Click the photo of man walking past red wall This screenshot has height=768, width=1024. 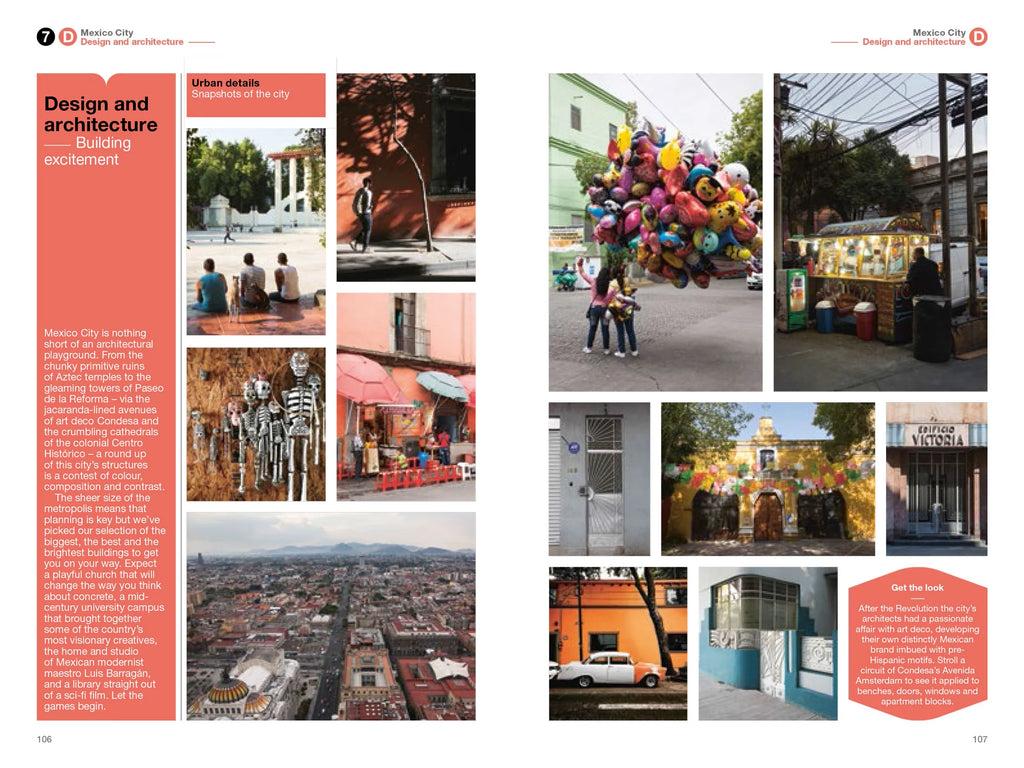point(405,177)
